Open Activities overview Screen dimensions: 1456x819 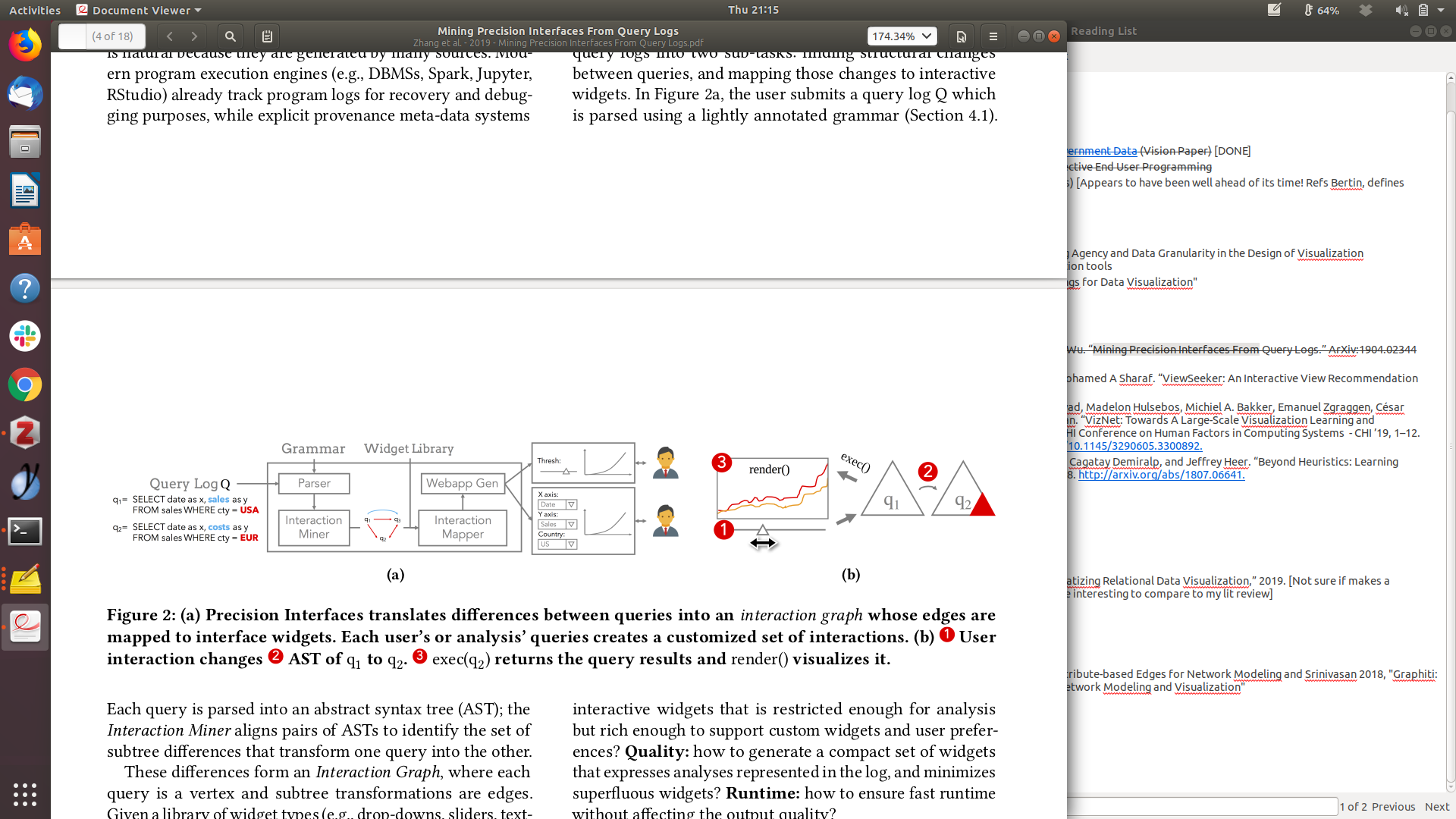click(x=35, y=10)
